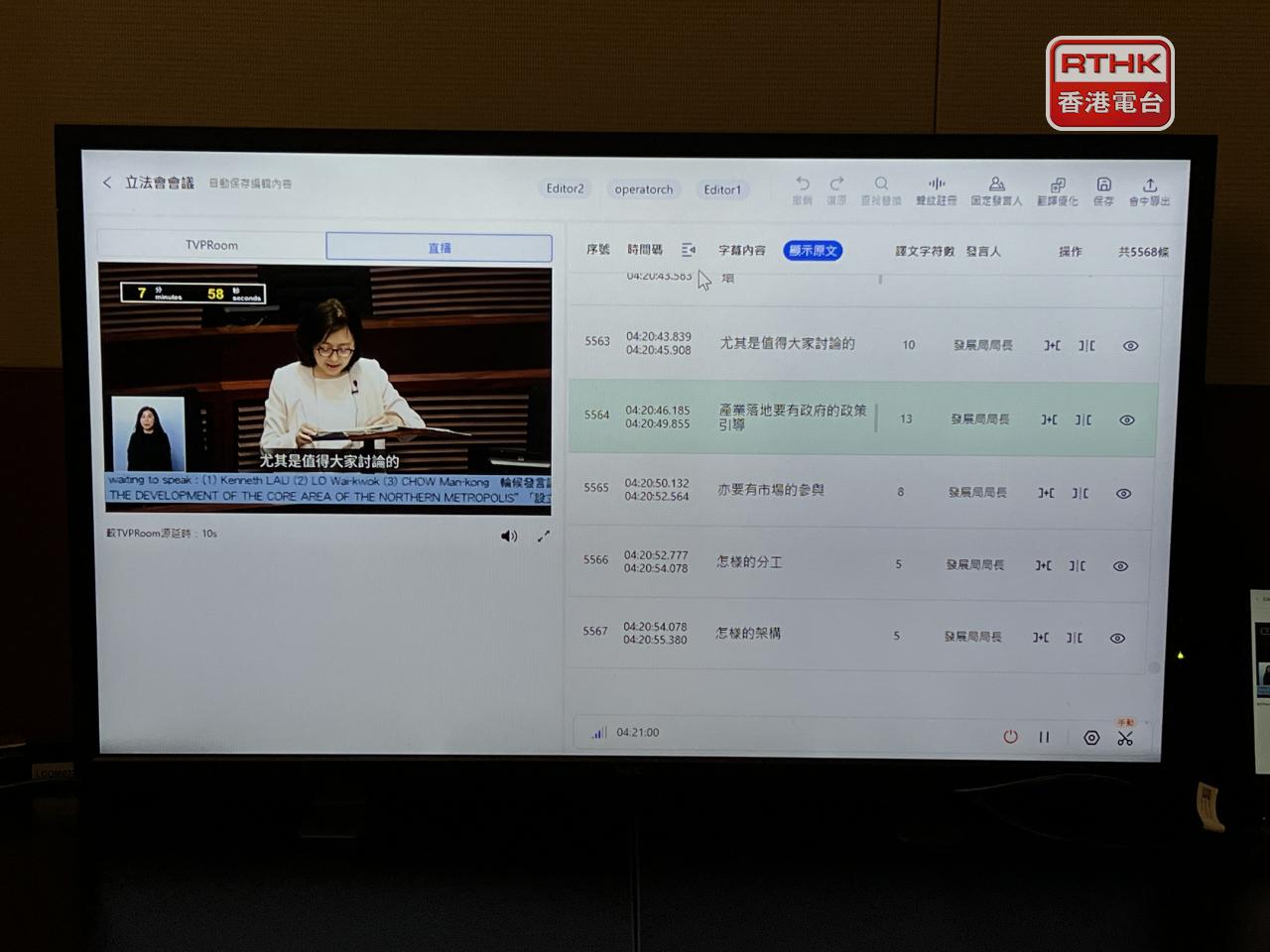Expand the timecode column options icon
The height and width of the screenshot is (952, 1270).
click(x=689, y=250)
